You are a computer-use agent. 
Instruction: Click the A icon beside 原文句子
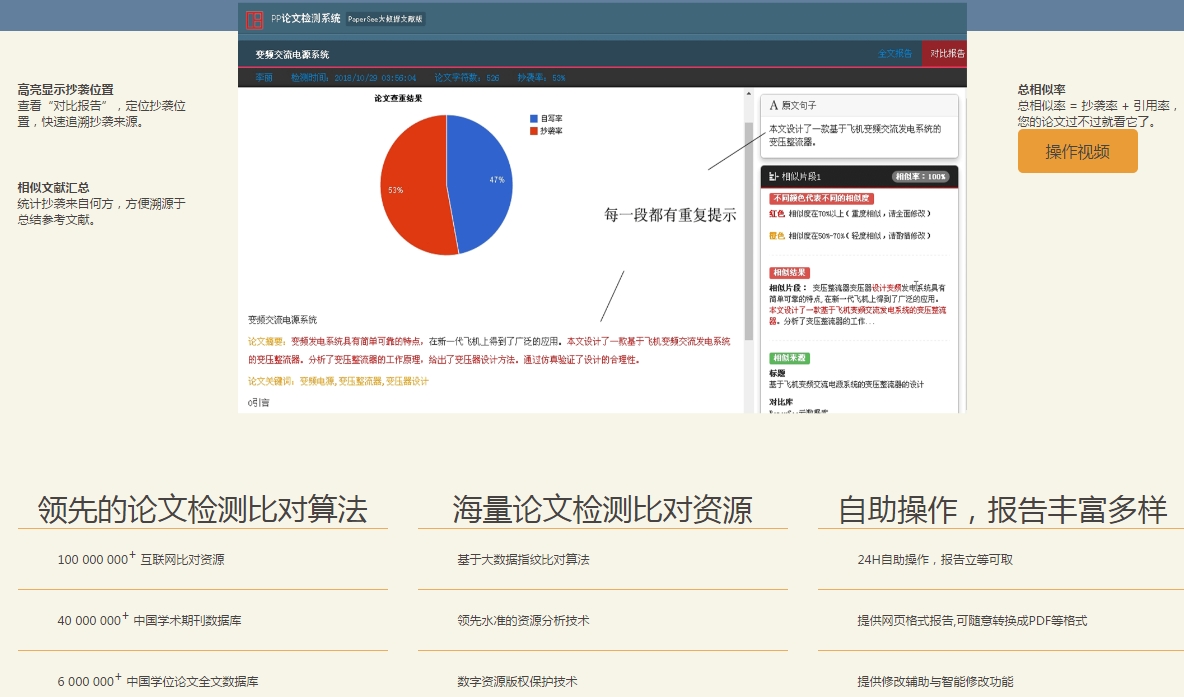pos(773,105)
